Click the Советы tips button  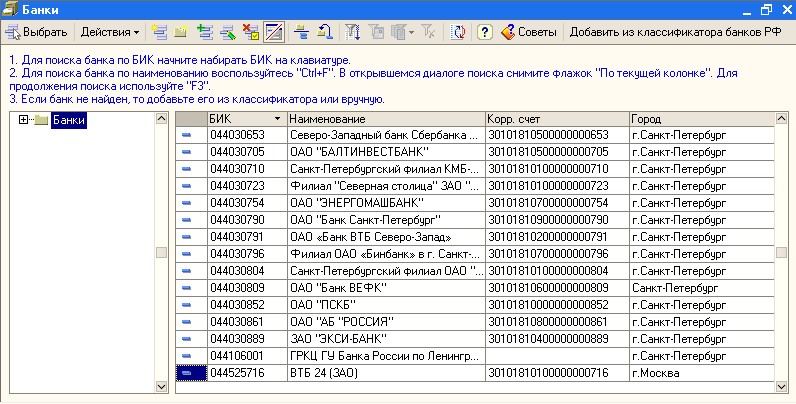(x=529, y=32)
